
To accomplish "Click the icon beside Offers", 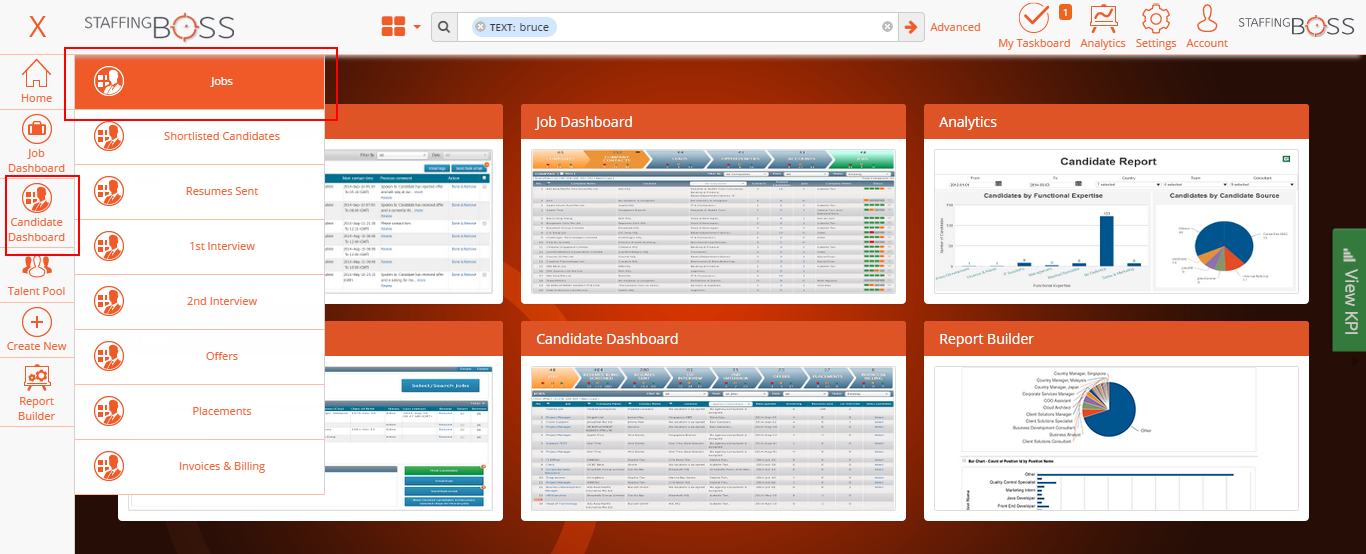I will click(x=109, y=356).
